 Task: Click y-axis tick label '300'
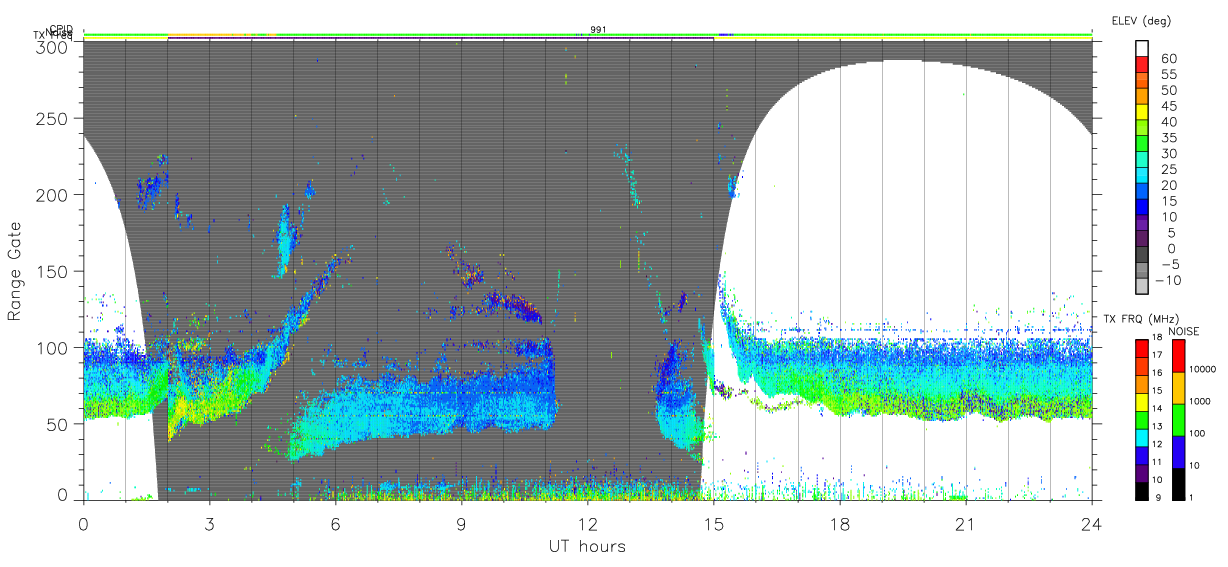tap(53, 46)
